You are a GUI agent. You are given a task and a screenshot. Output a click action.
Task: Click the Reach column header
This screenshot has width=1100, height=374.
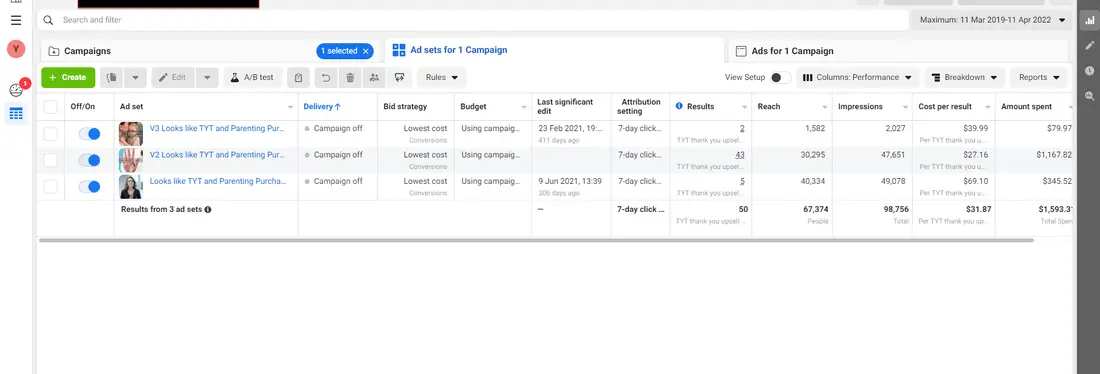point(769,107)
